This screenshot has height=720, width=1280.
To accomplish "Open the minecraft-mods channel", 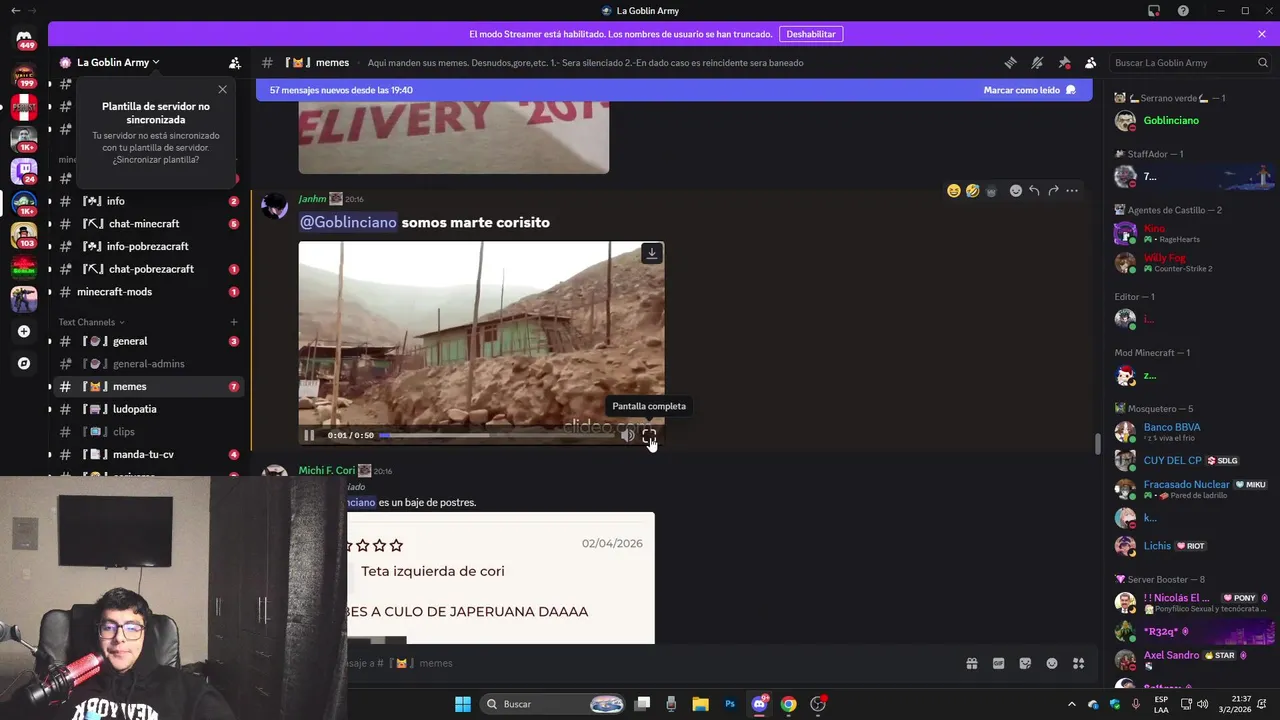I will [148, 292].
